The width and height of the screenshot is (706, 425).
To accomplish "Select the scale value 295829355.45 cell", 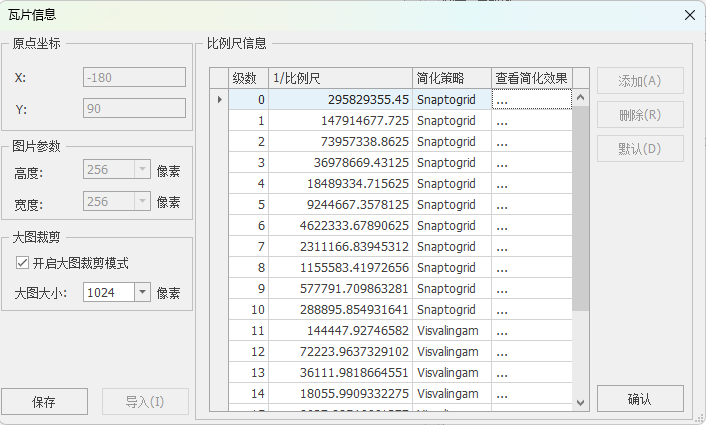I will (x=340, y=99).
